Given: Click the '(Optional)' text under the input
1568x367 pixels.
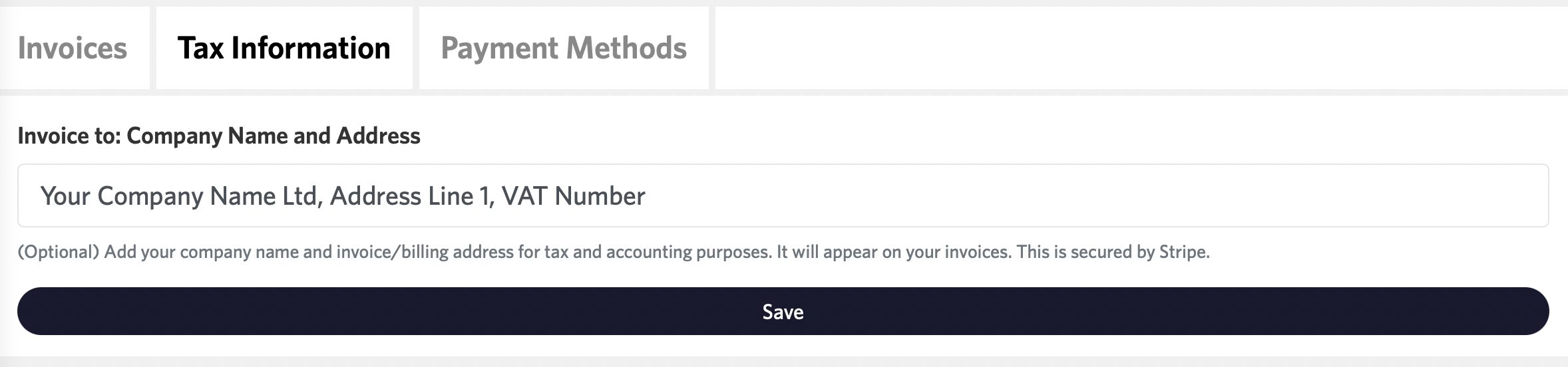Looking at the screenshot, I should (x=58, y=252).
